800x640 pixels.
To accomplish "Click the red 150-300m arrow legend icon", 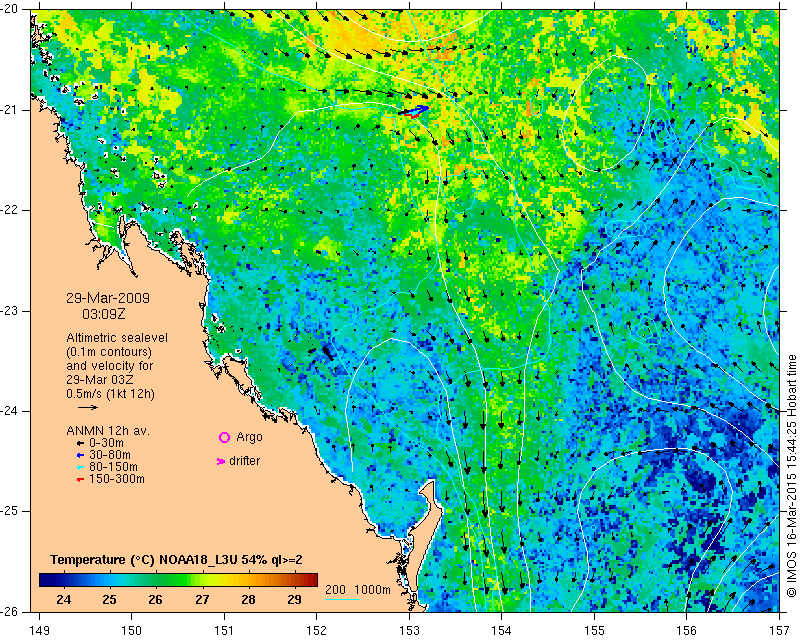I will coord(80,480).
